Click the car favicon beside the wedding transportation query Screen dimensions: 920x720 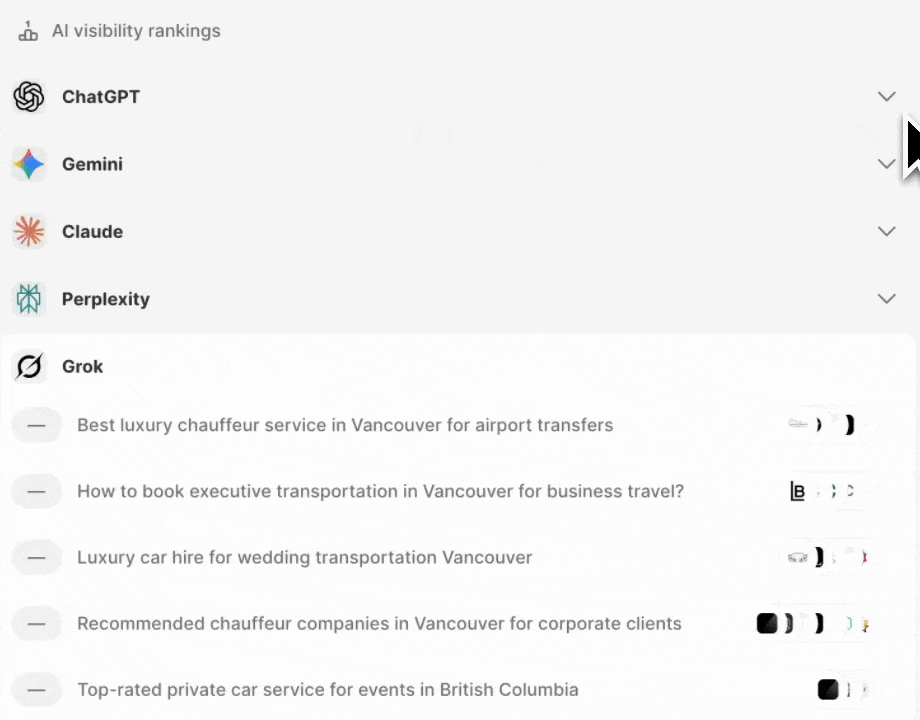point(798,557)
